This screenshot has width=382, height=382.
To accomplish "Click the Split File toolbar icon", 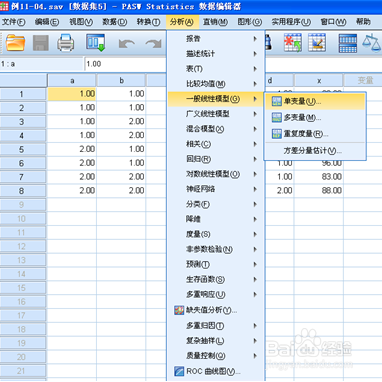I will tap(348, 43).
